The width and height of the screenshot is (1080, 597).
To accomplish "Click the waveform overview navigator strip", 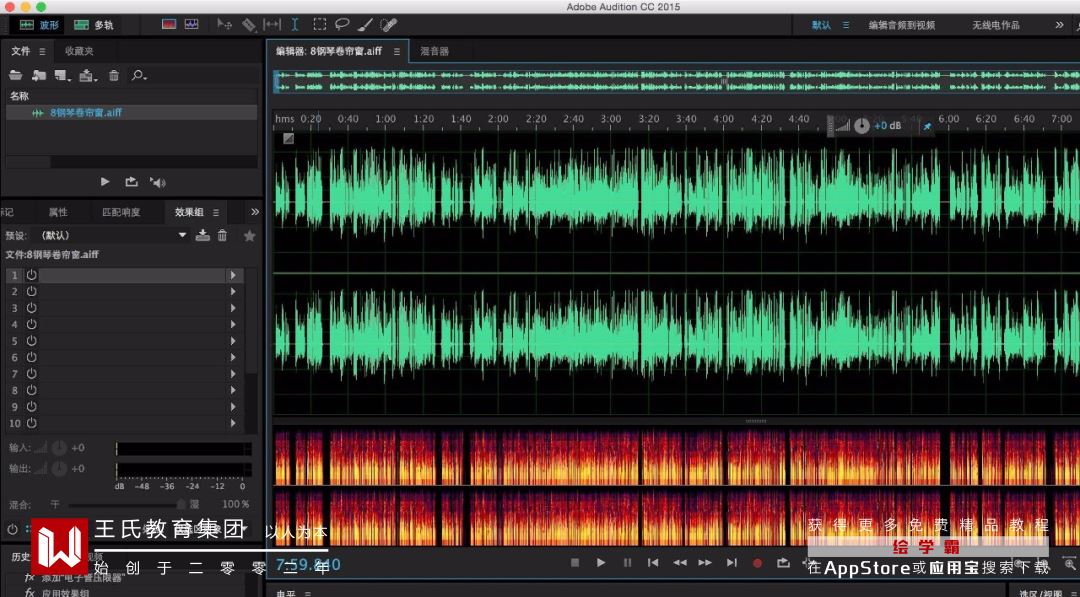I will click(676, 81).
